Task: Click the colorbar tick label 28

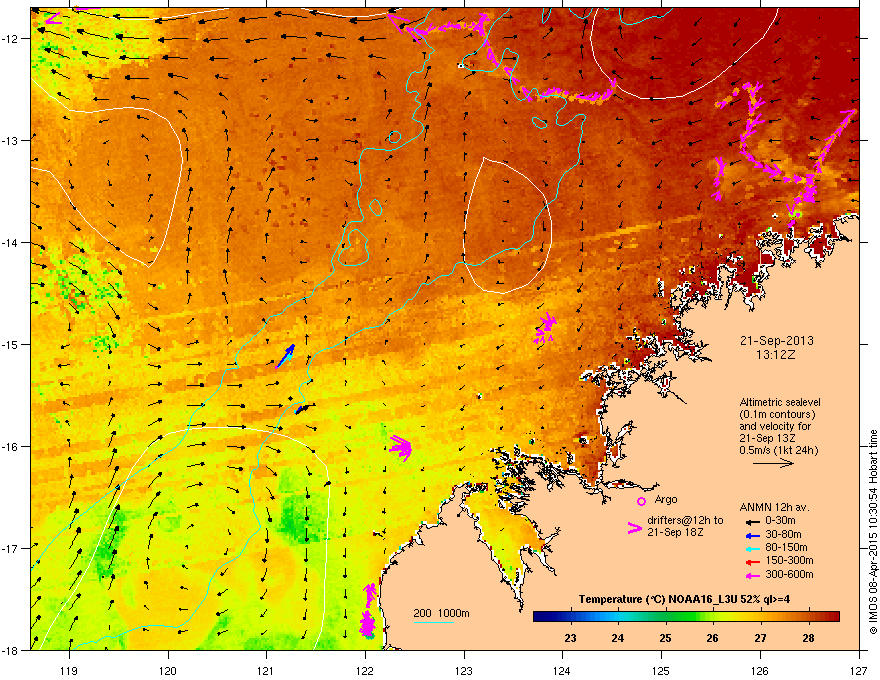Action: click(808, 638)
